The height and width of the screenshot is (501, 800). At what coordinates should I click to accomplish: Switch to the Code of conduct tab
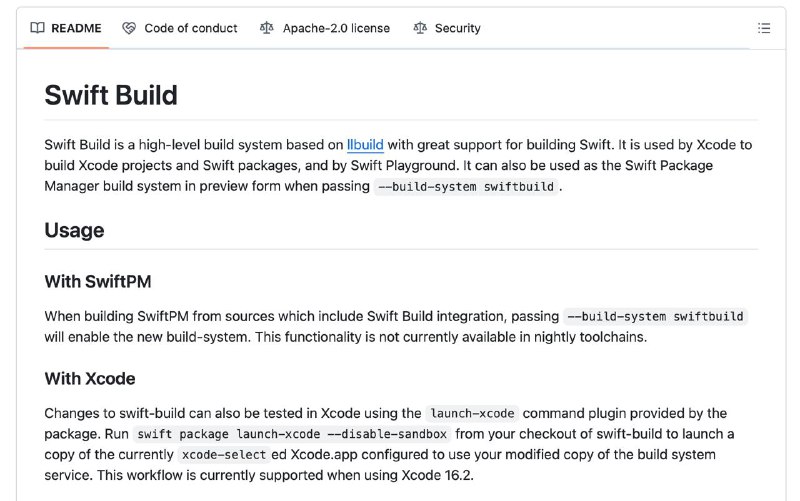pos(191,28)
